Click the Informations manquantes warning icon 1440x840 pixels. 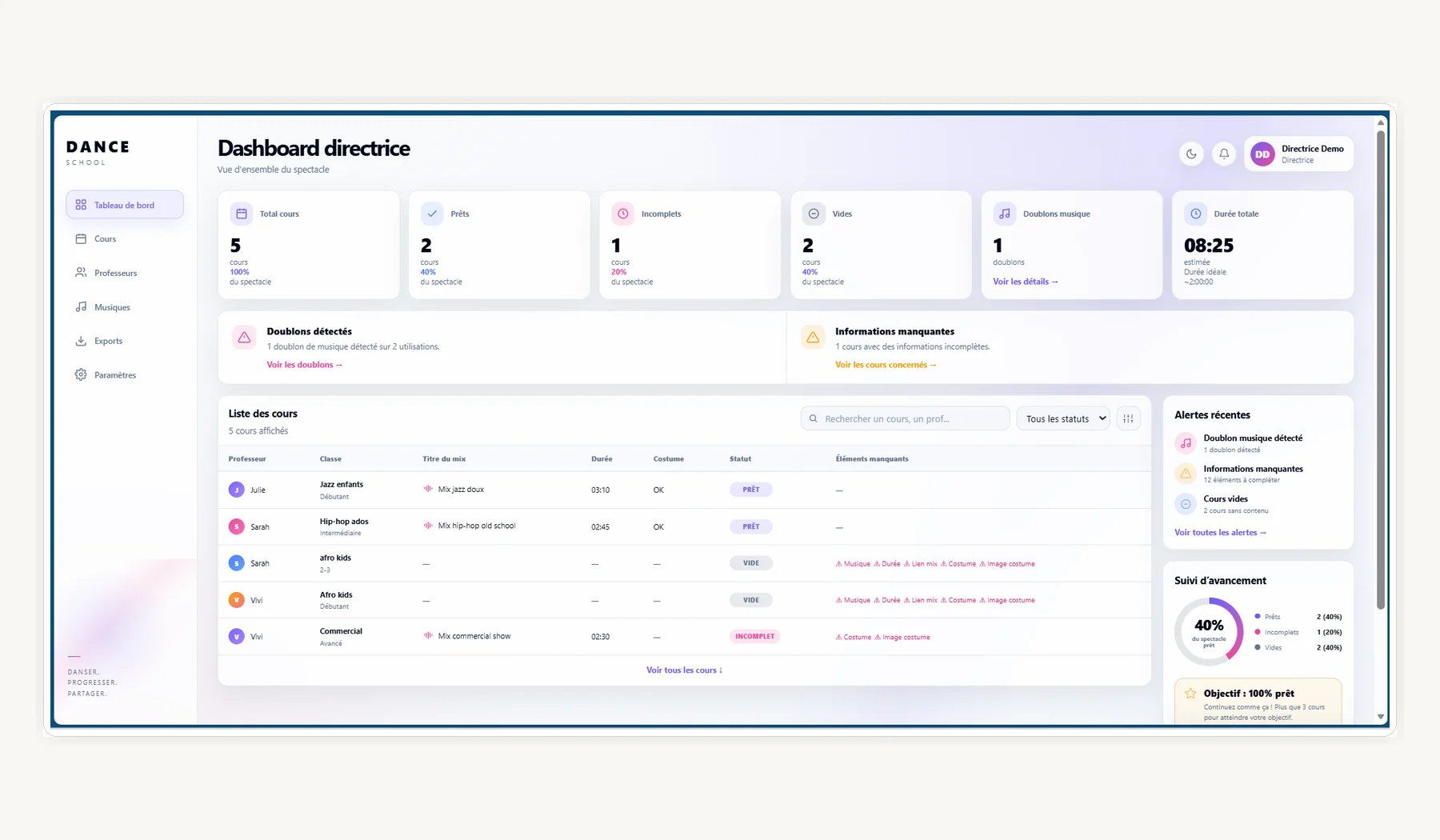[x=813, y=338]
